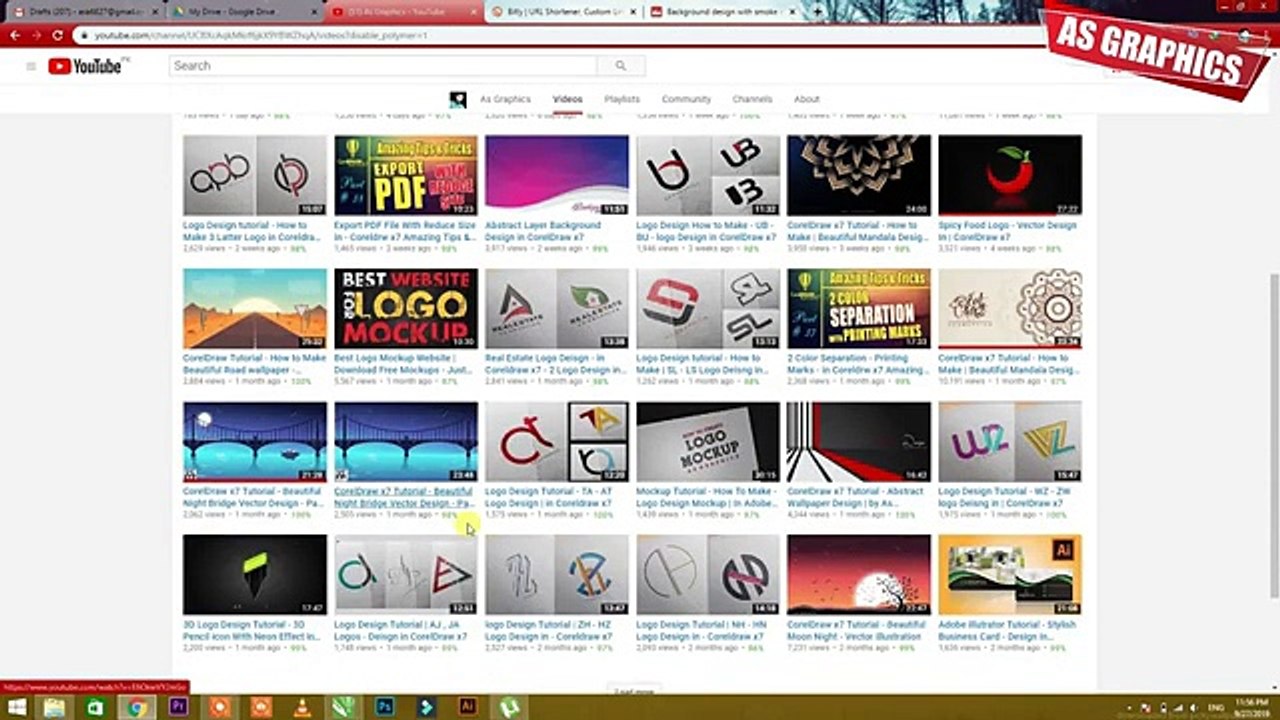Open the Community channel tab
Image resolution: width=1280 pixels, height=720 pixels.
(686, 99)
